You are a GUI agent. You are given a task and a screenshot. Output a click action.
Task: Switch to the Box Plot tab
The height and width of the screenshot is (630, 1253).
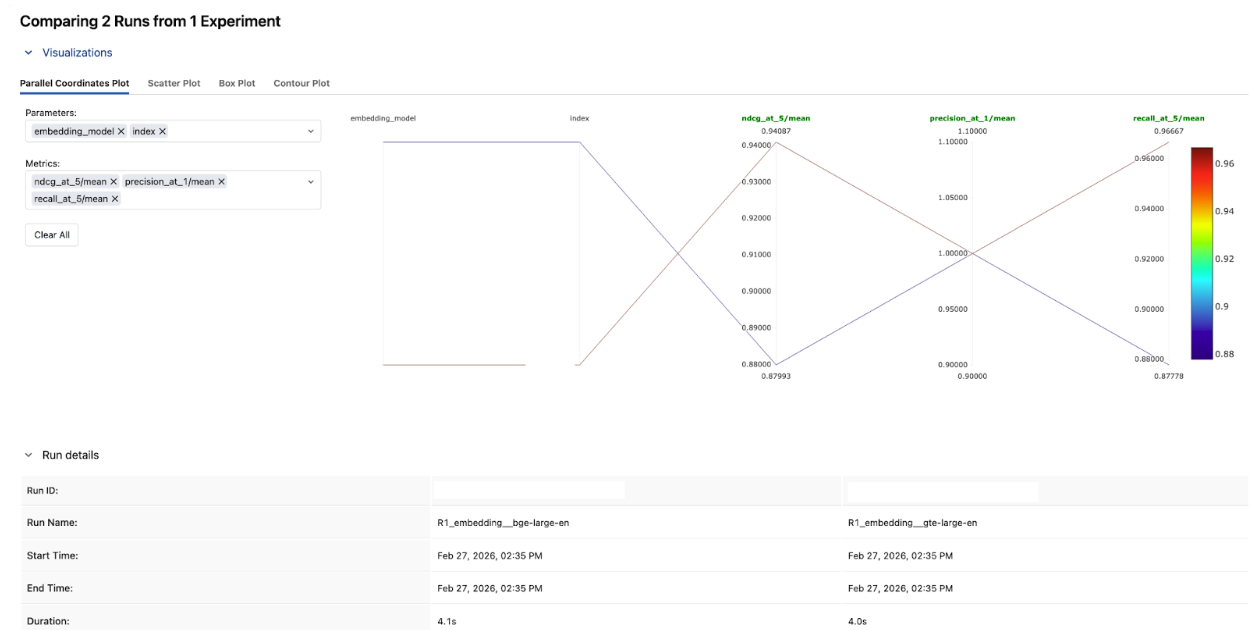click(x=237, y=83)
